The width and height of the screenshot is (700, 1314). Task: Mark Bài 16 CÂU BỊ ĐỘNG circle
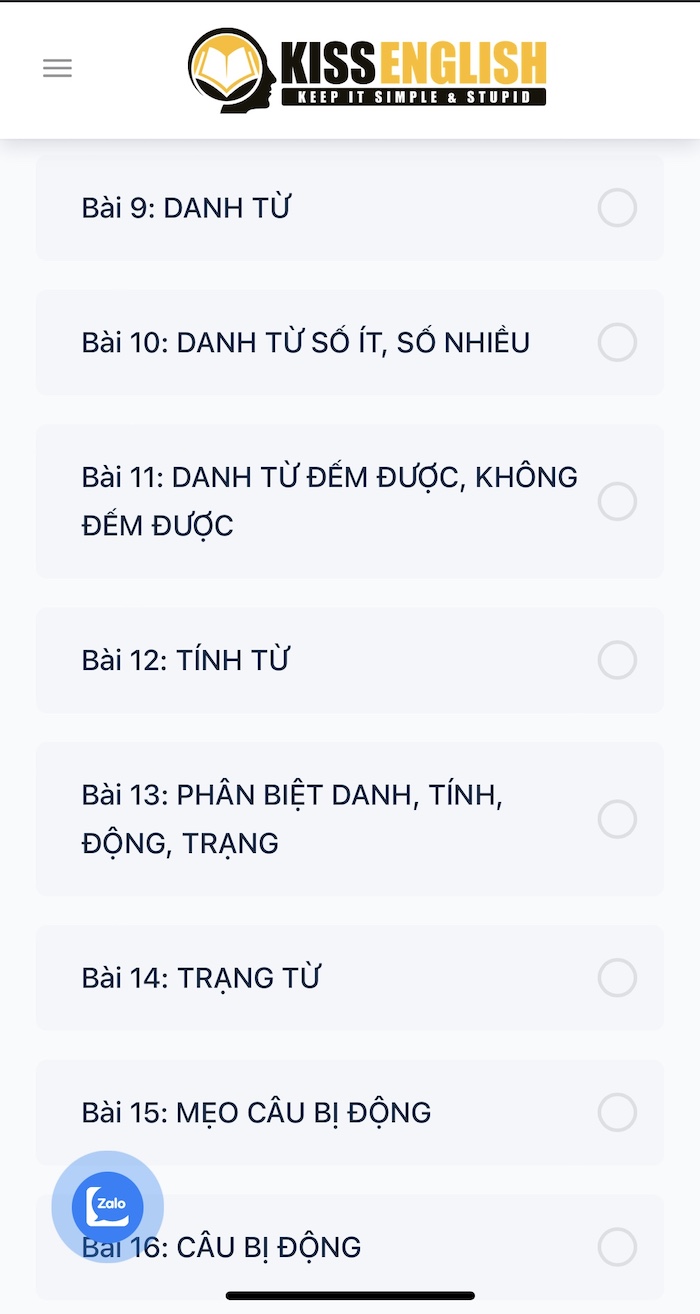click(617, 1247)
